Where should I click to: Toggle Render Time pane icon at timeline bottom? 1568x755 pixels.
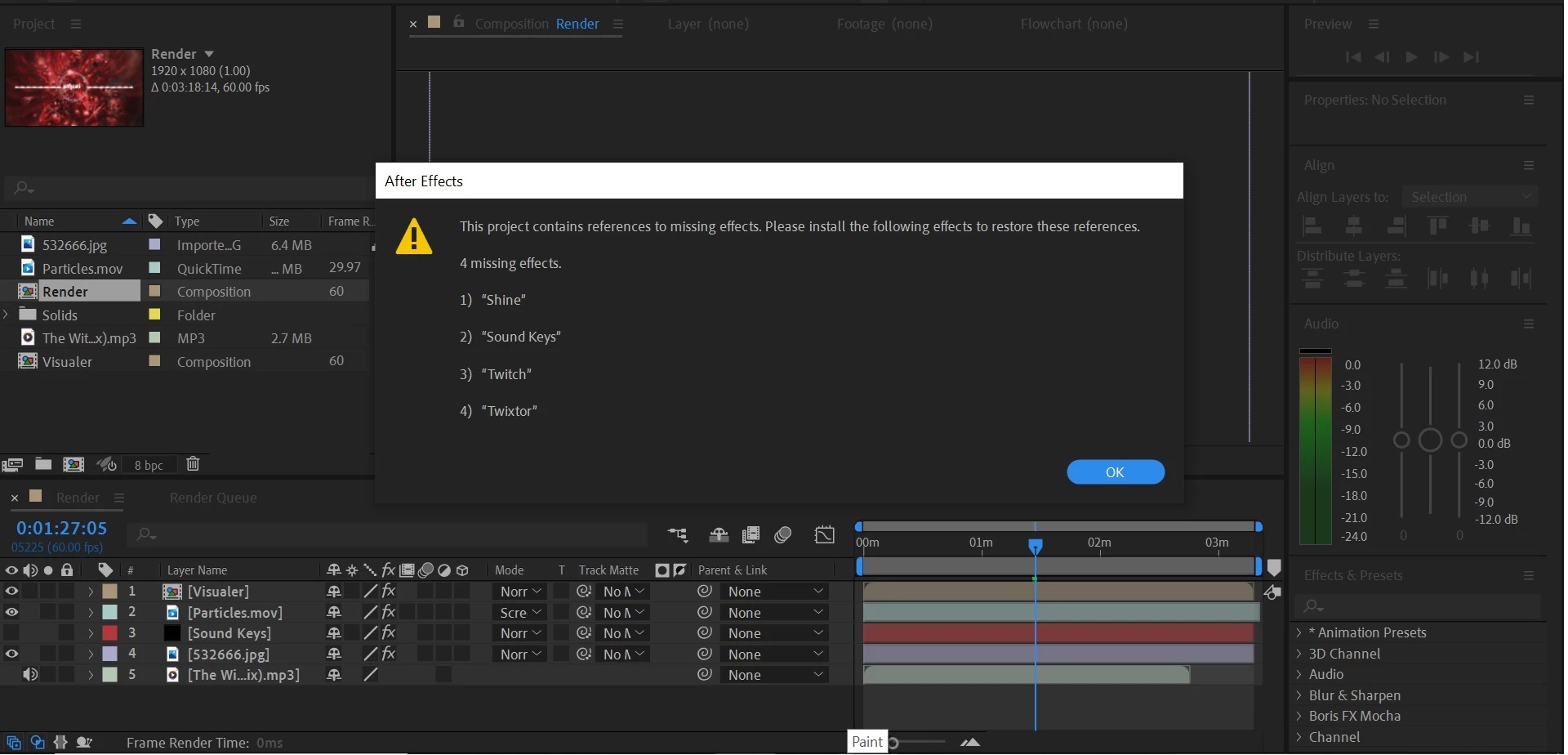[83, 743]
